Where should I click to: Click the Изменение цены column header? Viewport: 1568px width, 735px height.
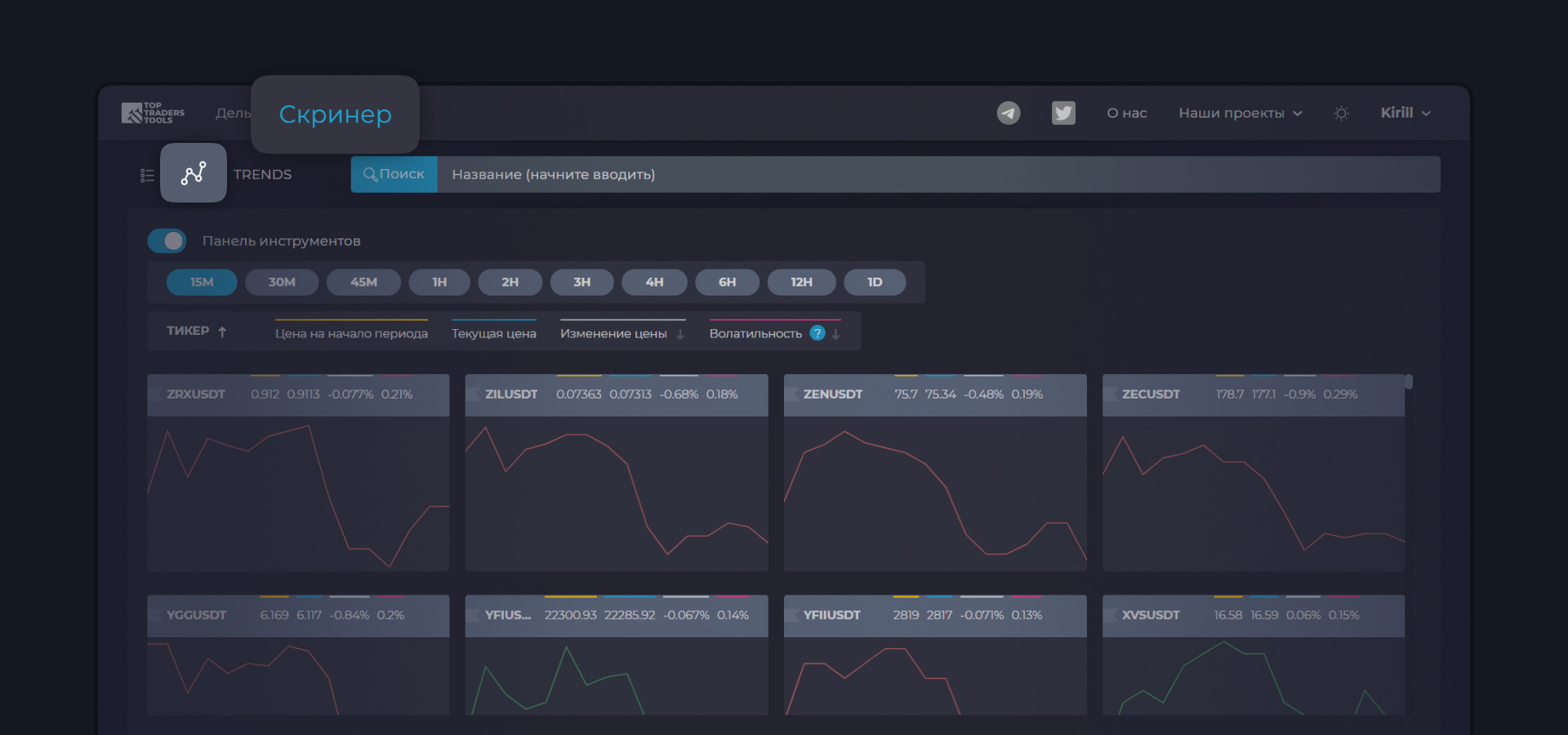[x=613, y=333]
